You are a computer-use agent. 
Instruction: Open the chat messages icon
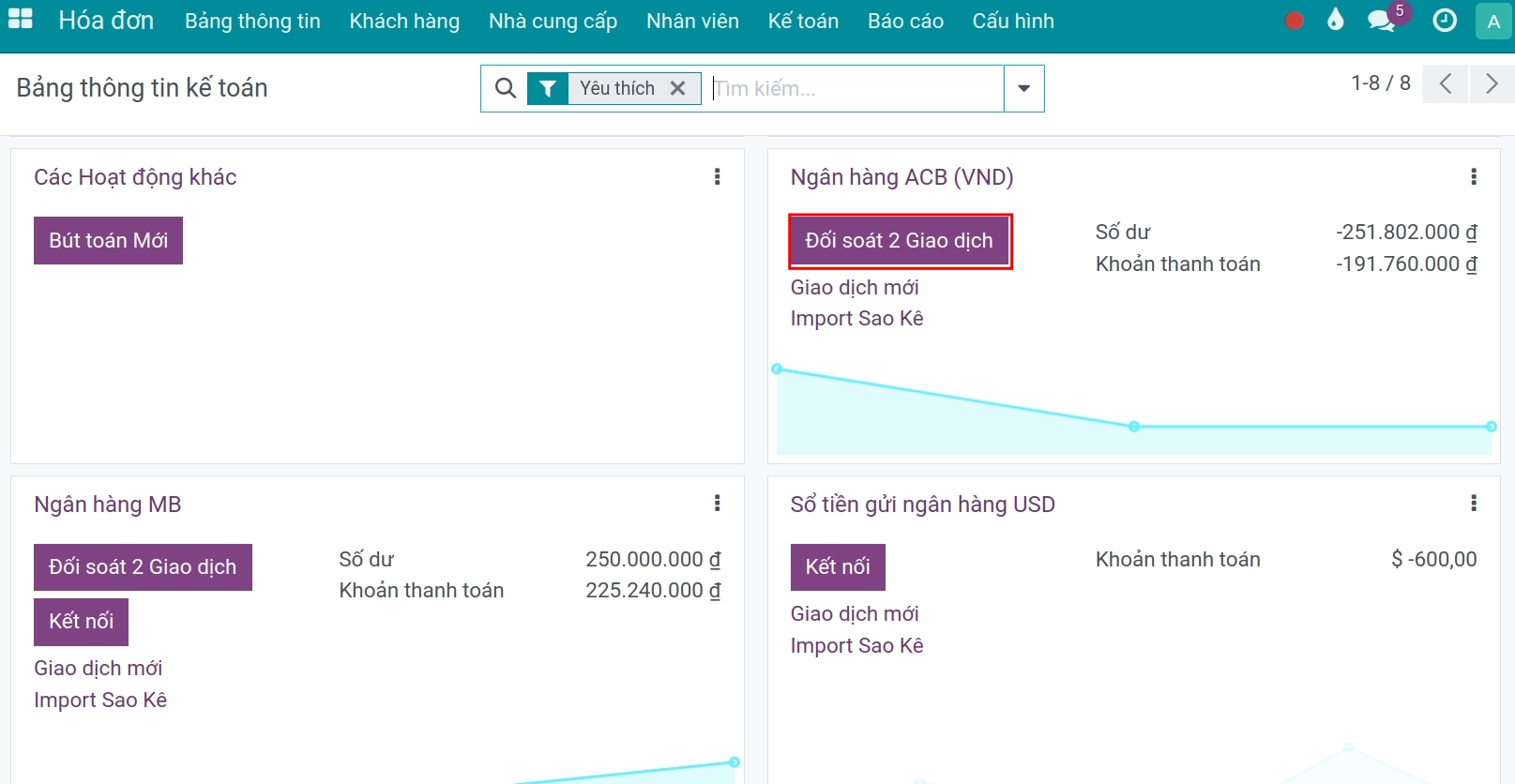pos(1381,21)
